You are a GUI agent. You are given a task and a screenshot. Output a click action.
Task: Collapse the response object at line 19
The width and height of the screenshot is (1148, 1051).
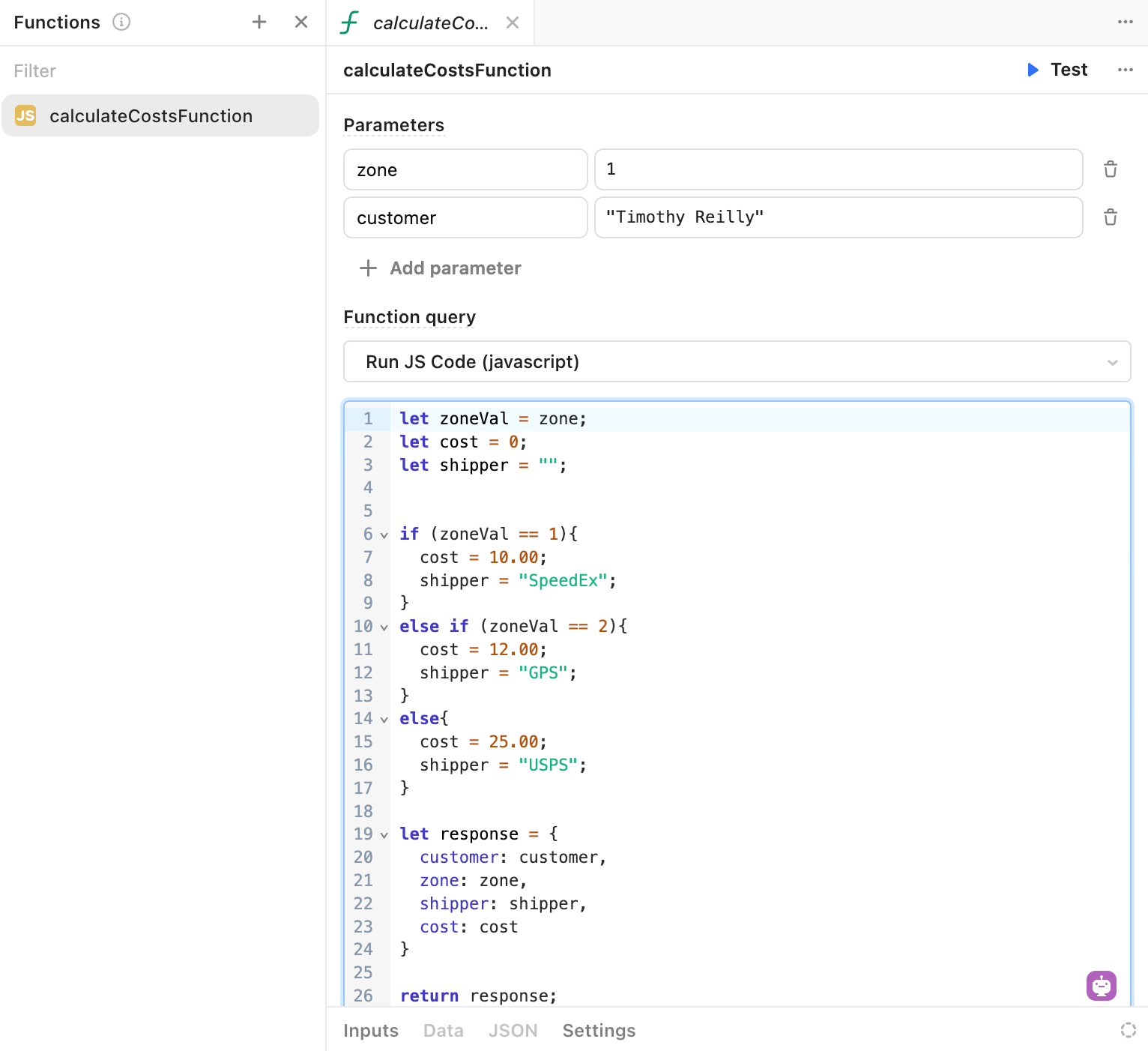pyautogui.click(x=384, y=835)
